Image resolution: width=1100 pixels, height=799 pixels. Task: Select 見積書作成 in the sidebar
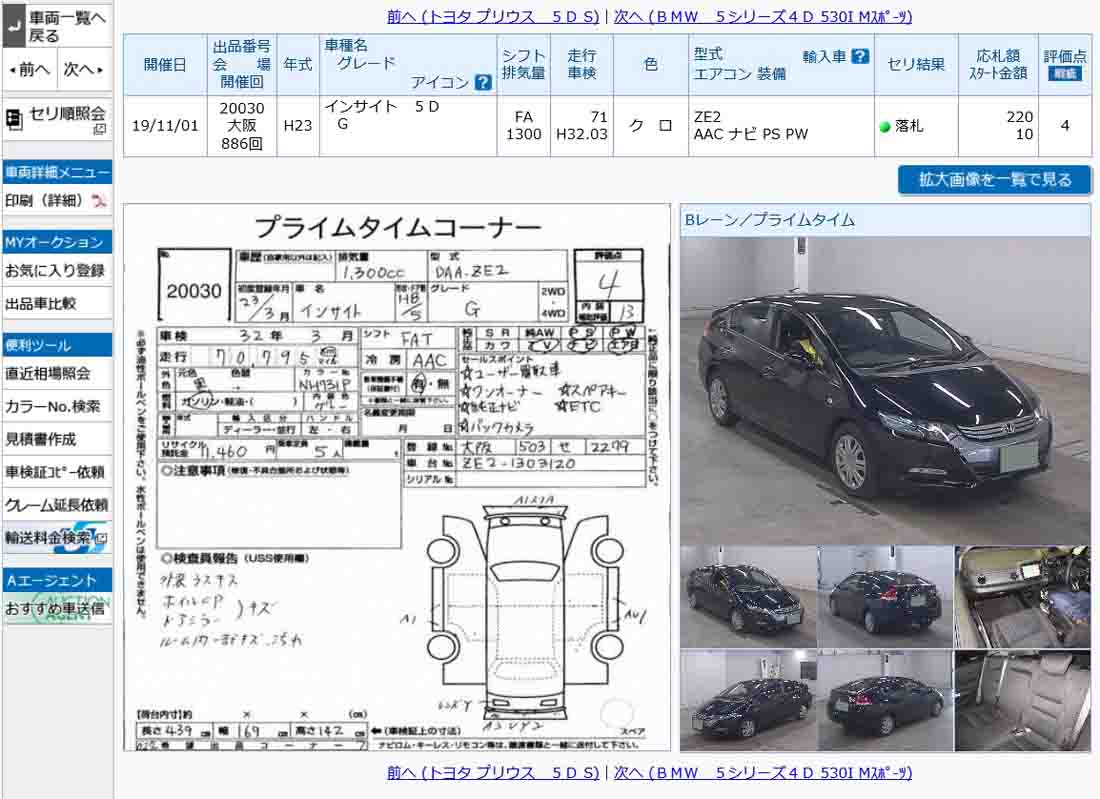coord(58,439)
